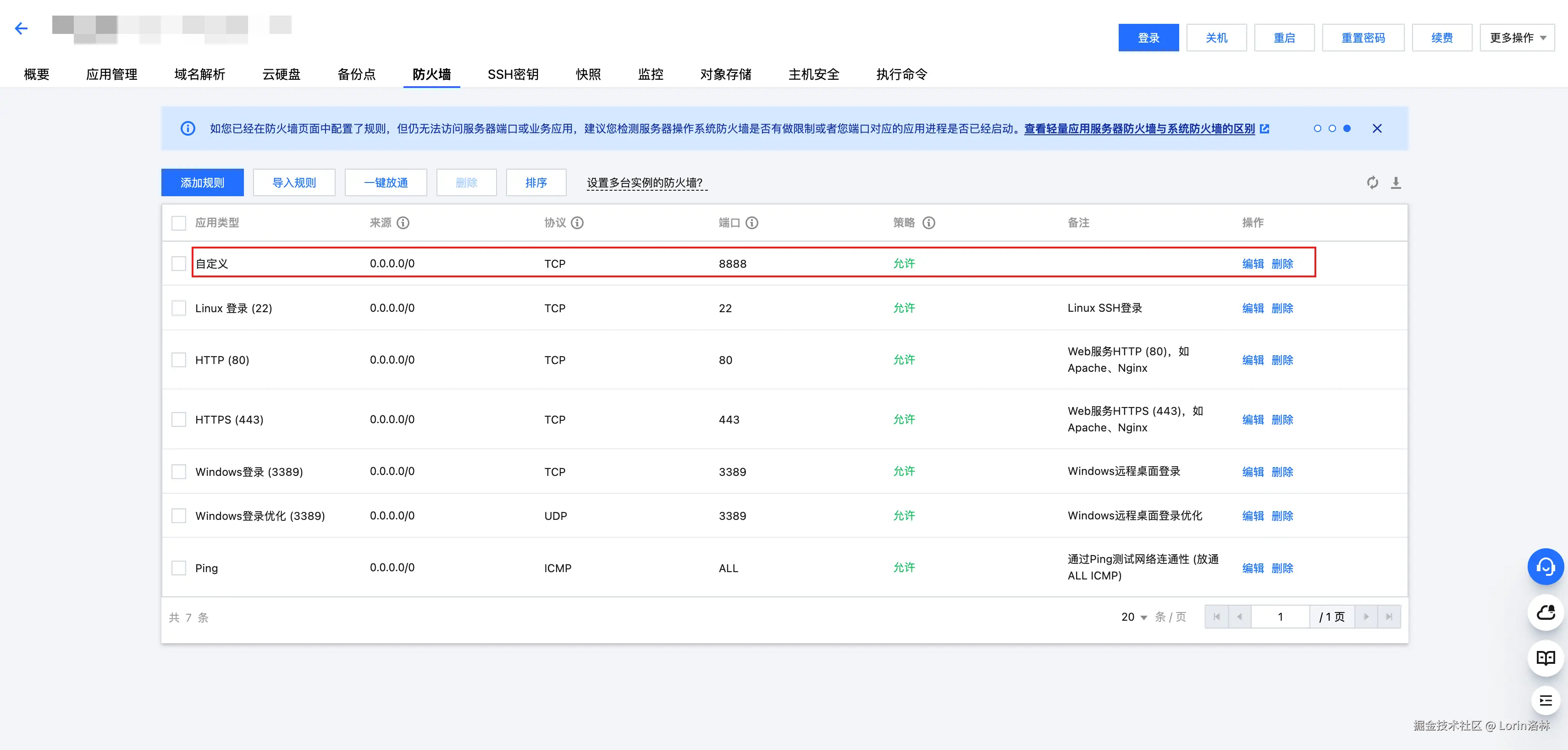Click the back arrow icon
Screen dimensions: 1568x750
click(x=21, y=28)
